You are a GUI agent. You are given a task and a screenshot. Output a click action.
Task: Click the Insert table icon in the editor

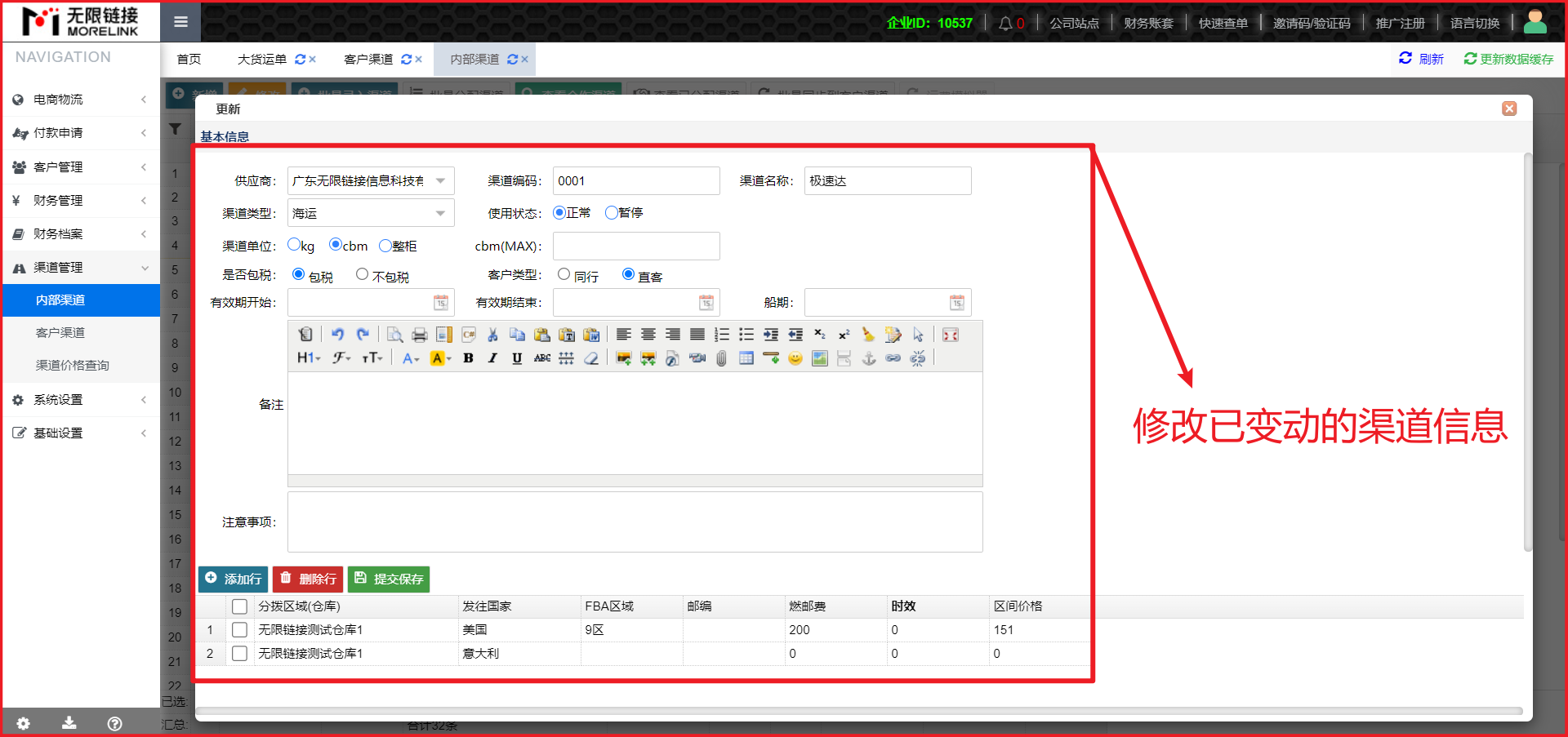pyautogui.click(x=746, y=358)
